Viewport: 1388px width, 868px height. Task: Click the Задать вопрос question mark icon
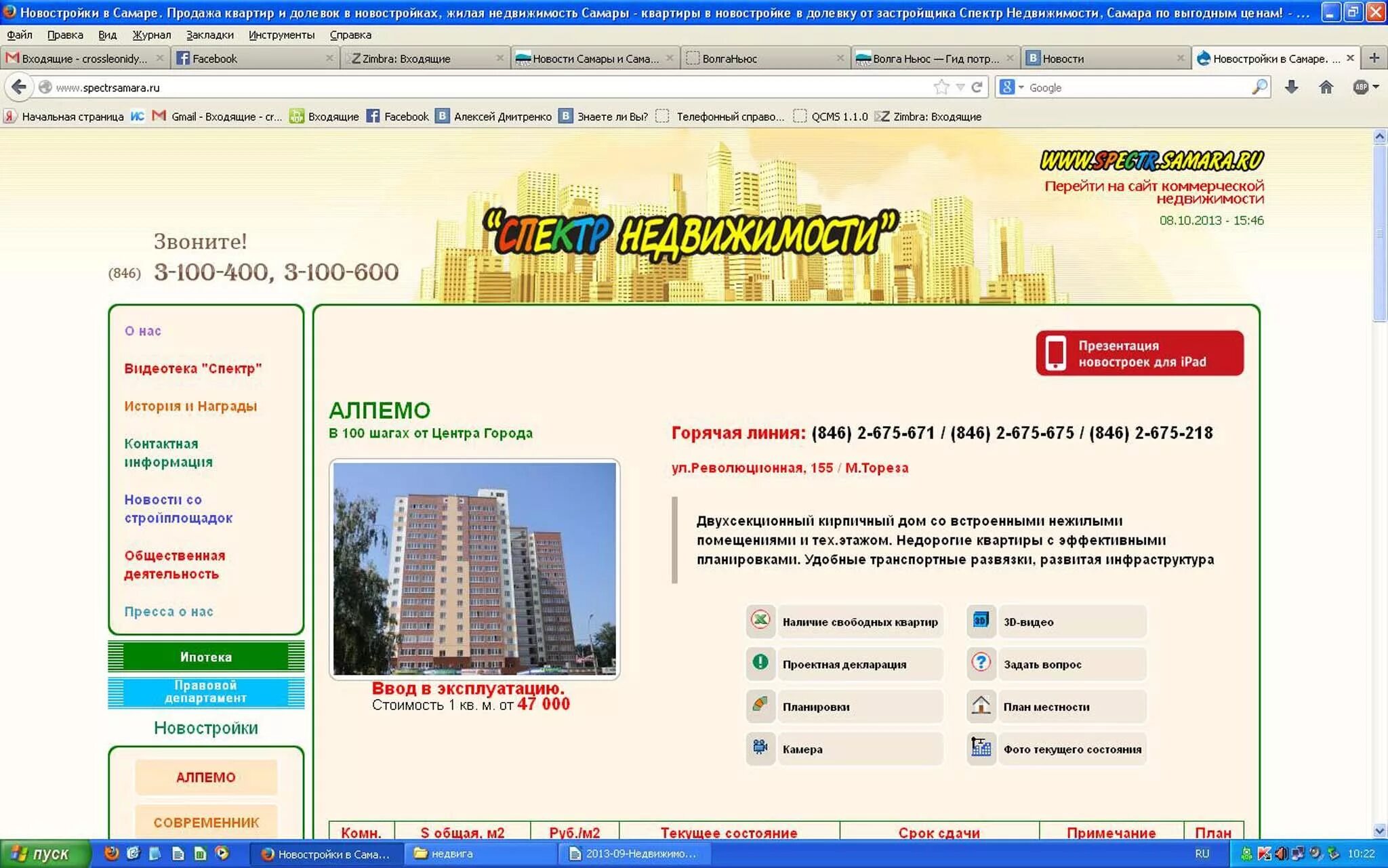tap(981, 663)
